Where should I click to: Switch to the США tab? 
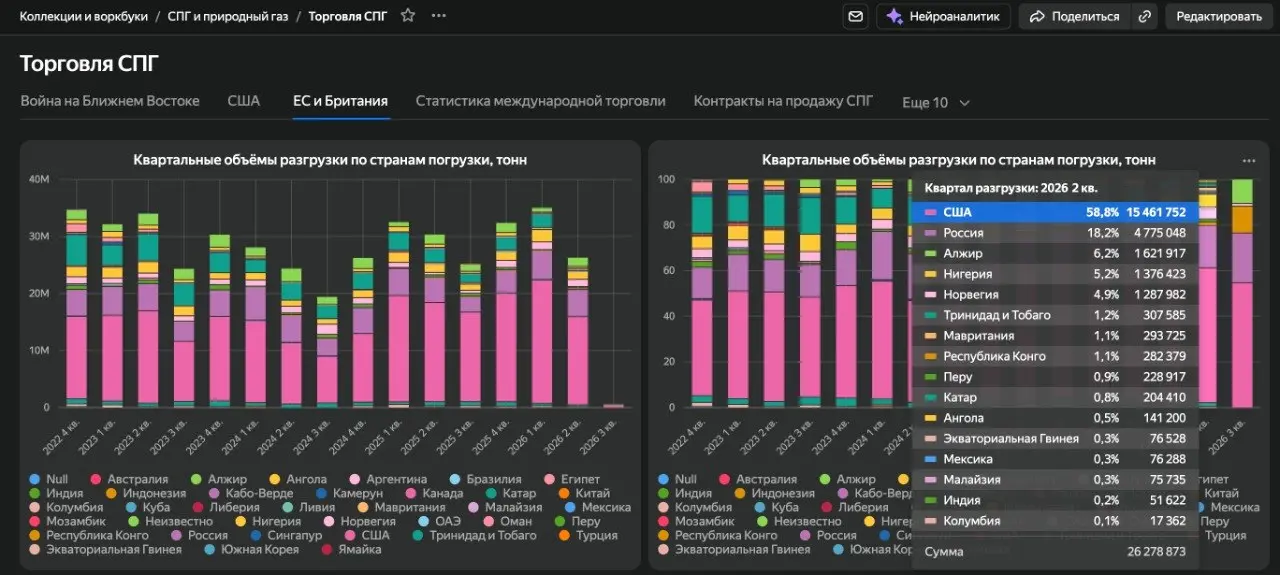[x=243, y=101]
